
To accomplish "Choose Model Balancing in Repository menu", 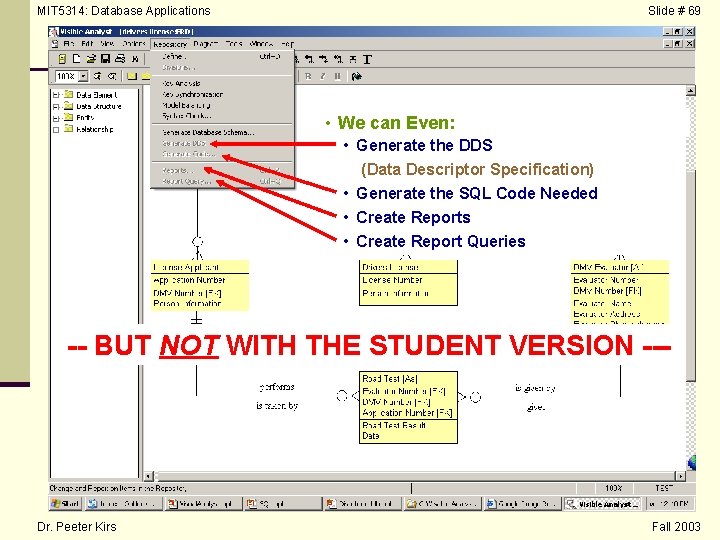I will click(222, 105).
